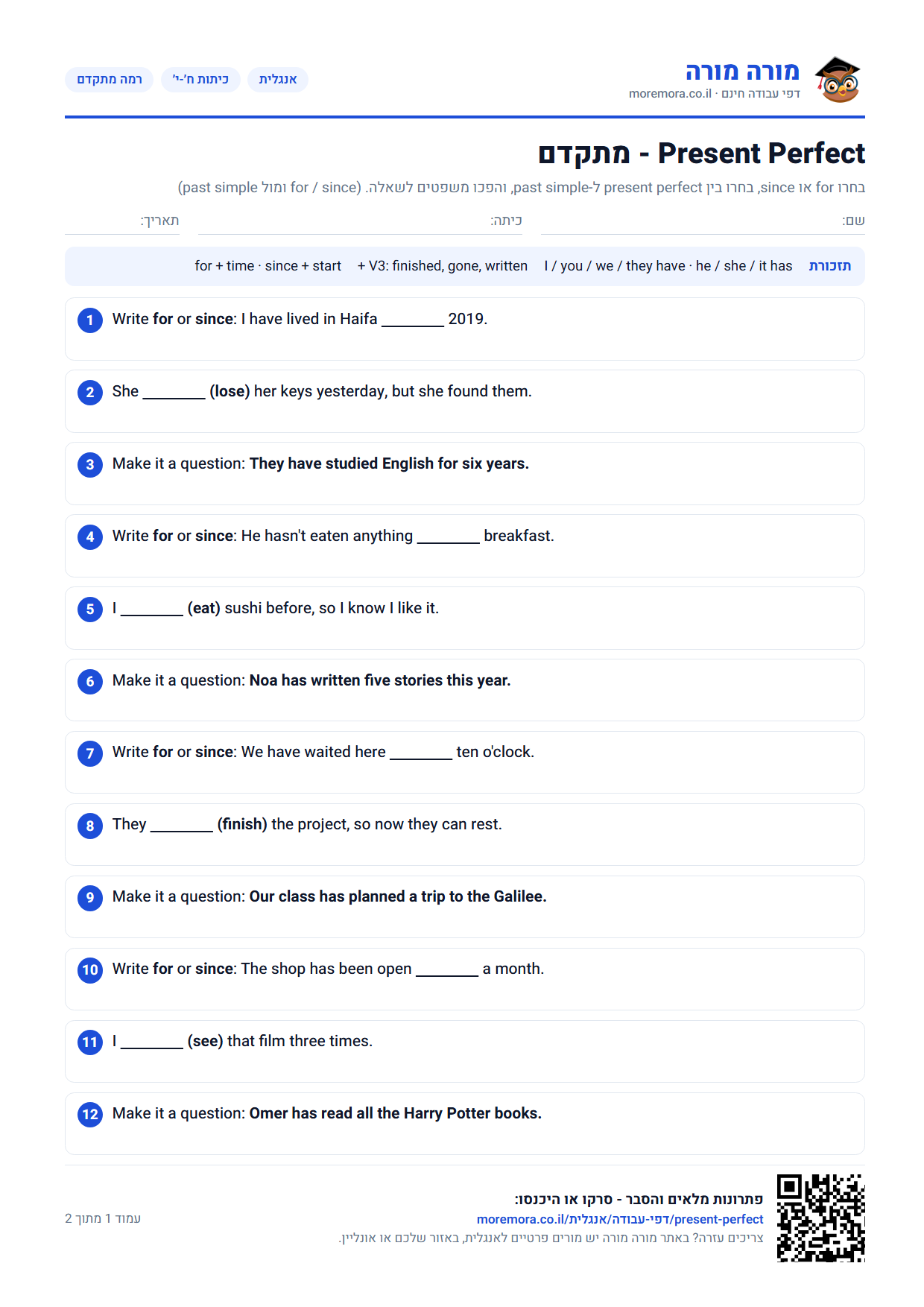Click the sentence 'They have studied English for six years.'

pyautogui.click(x=389, y=463)
